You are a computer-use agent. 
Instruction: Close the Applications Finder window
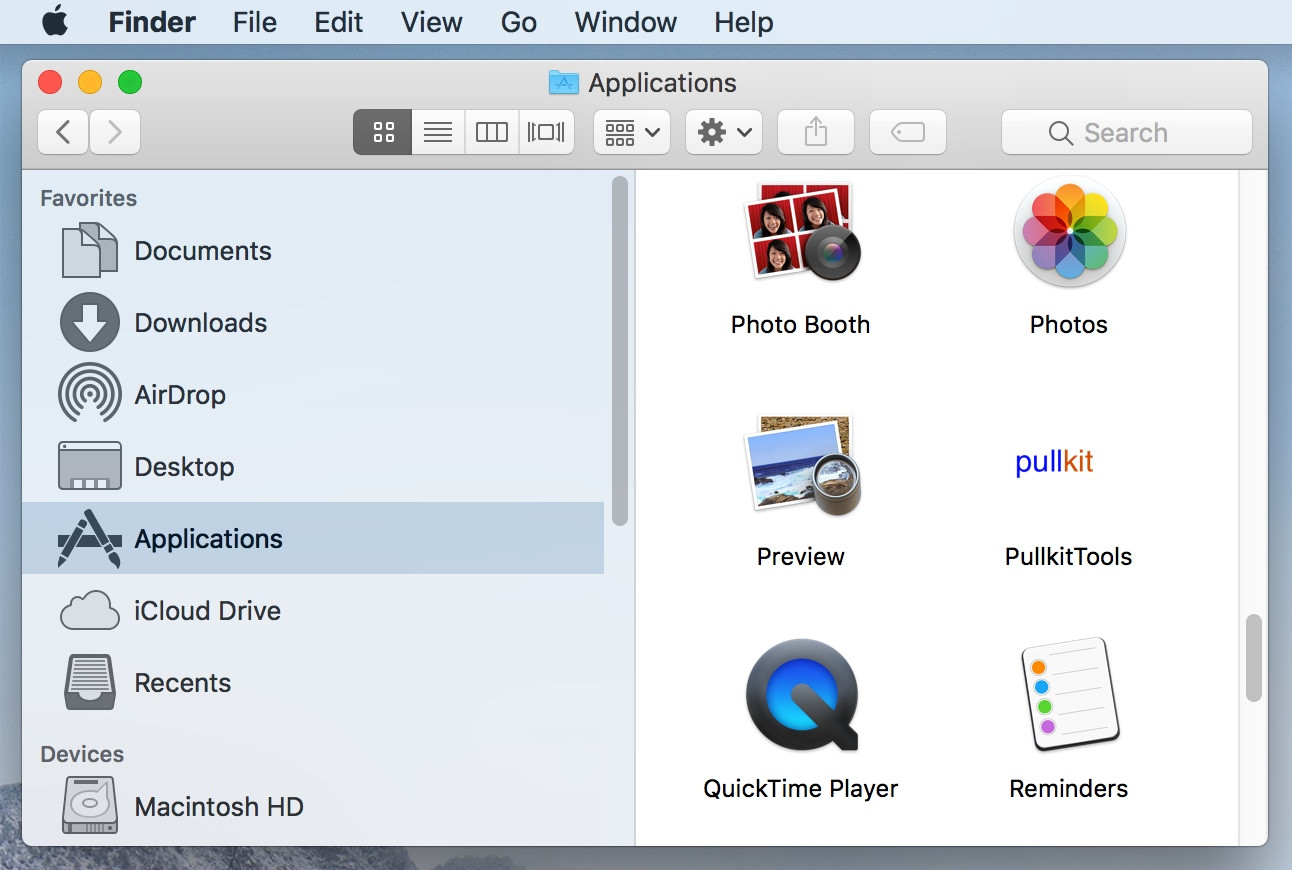tap(50, 82)
